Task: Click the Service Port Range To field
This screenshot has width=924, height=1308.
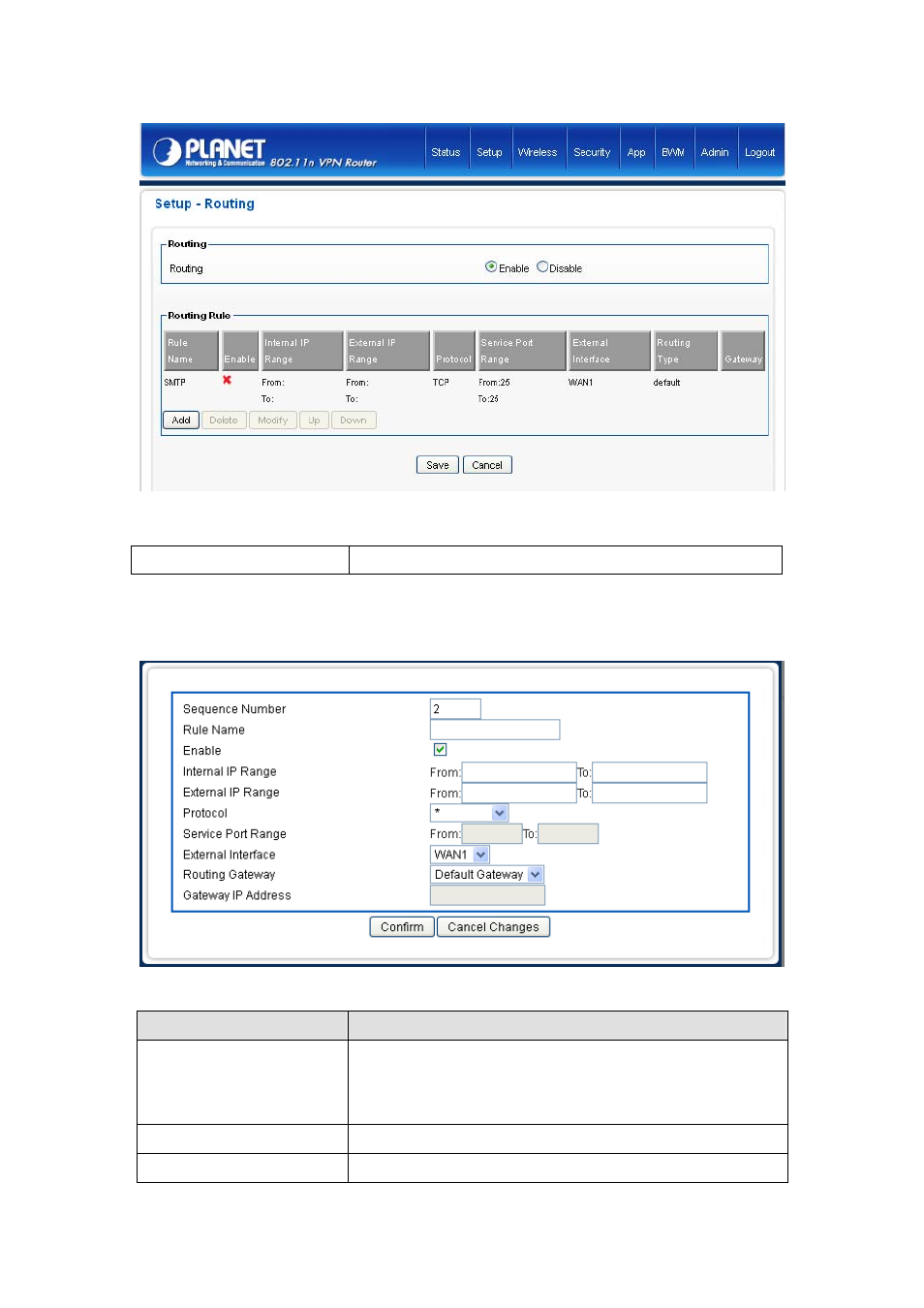Action: point(569,834)
